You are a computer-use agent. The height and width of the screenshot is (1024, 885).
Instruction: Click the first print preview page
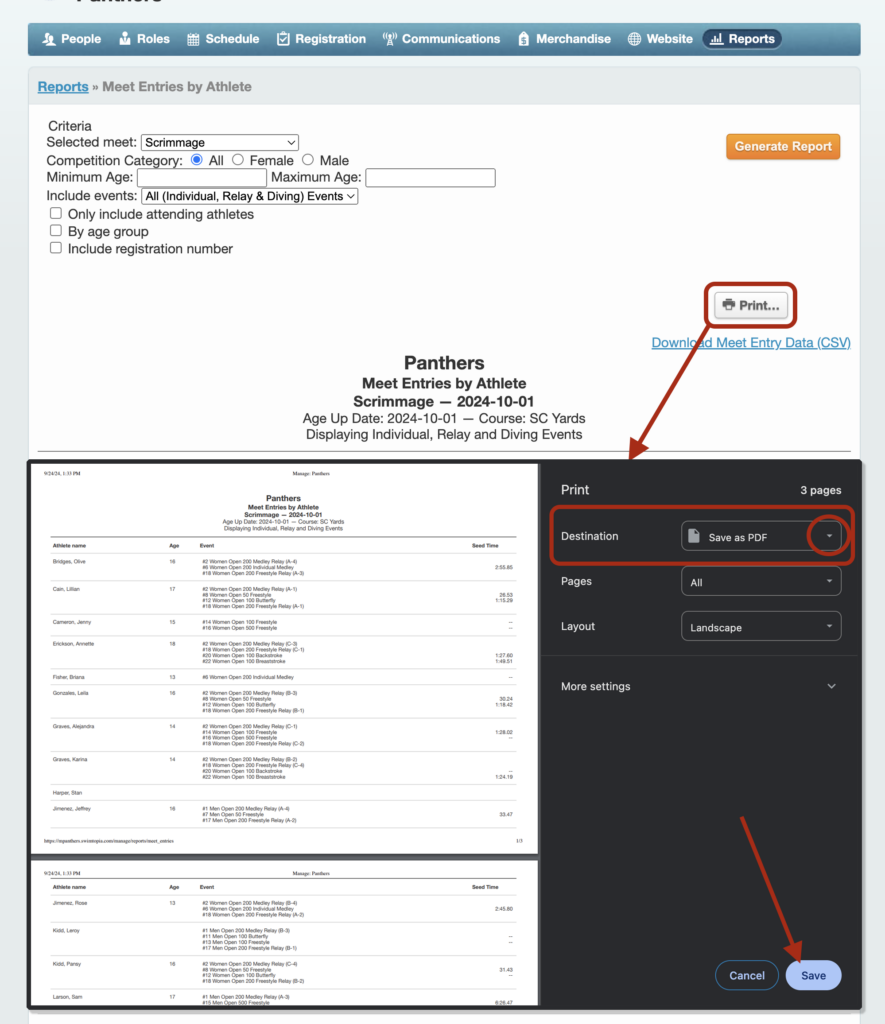[285, 658]
